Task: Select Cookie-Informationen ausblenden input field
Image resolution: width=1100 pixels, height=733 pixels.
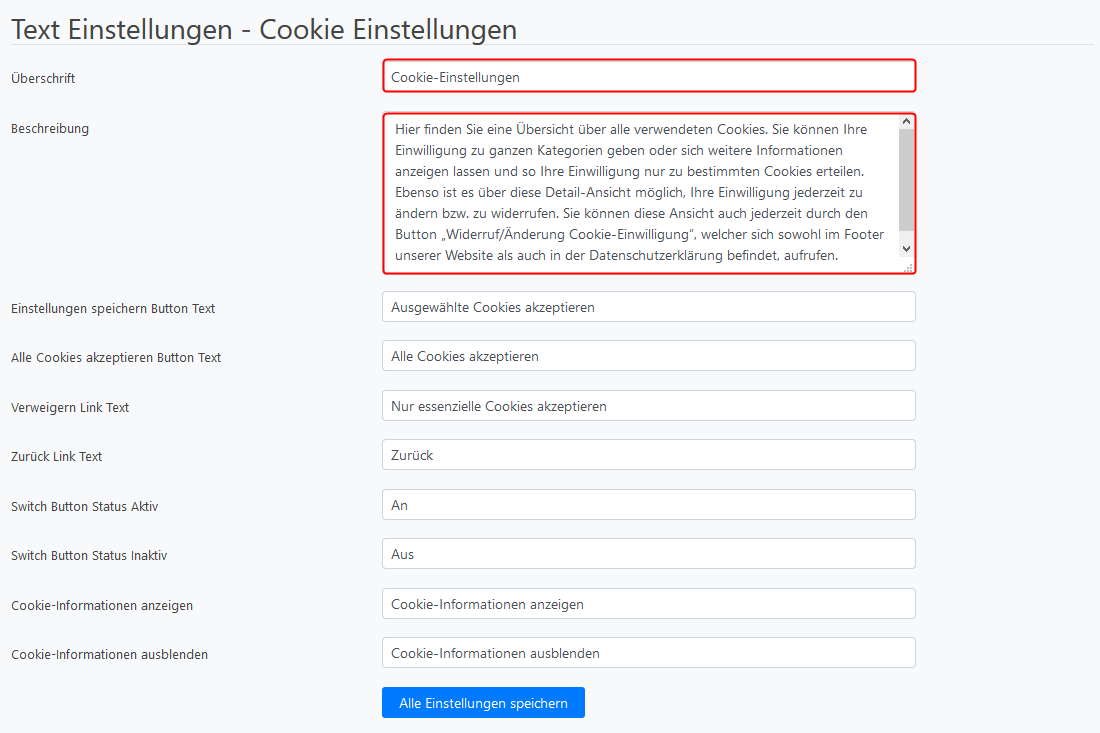Action: click(649, 653)
